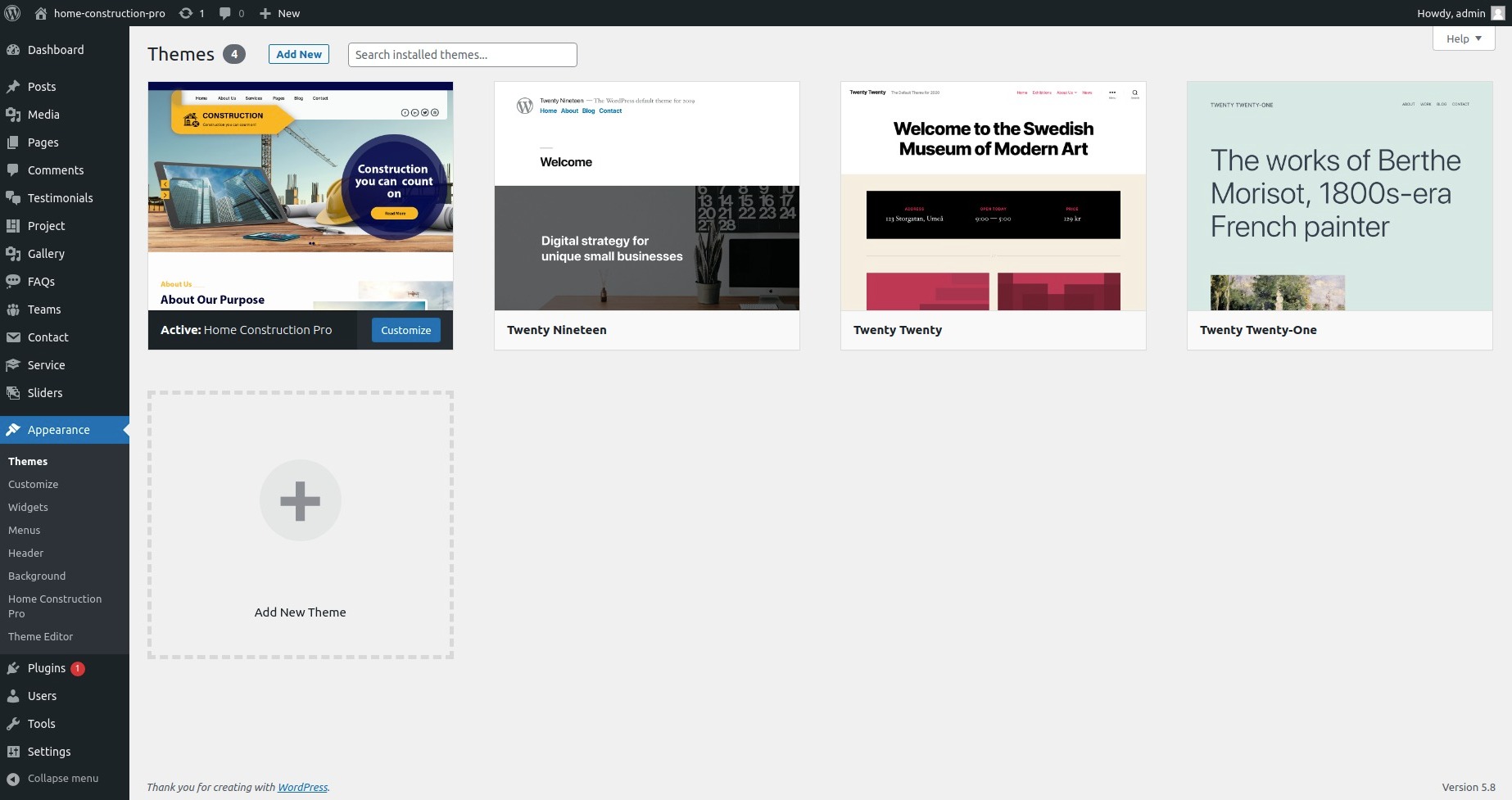Open the Themes submenu item
This screenshot has width=1512, height=800.
(x=28, y=462)
